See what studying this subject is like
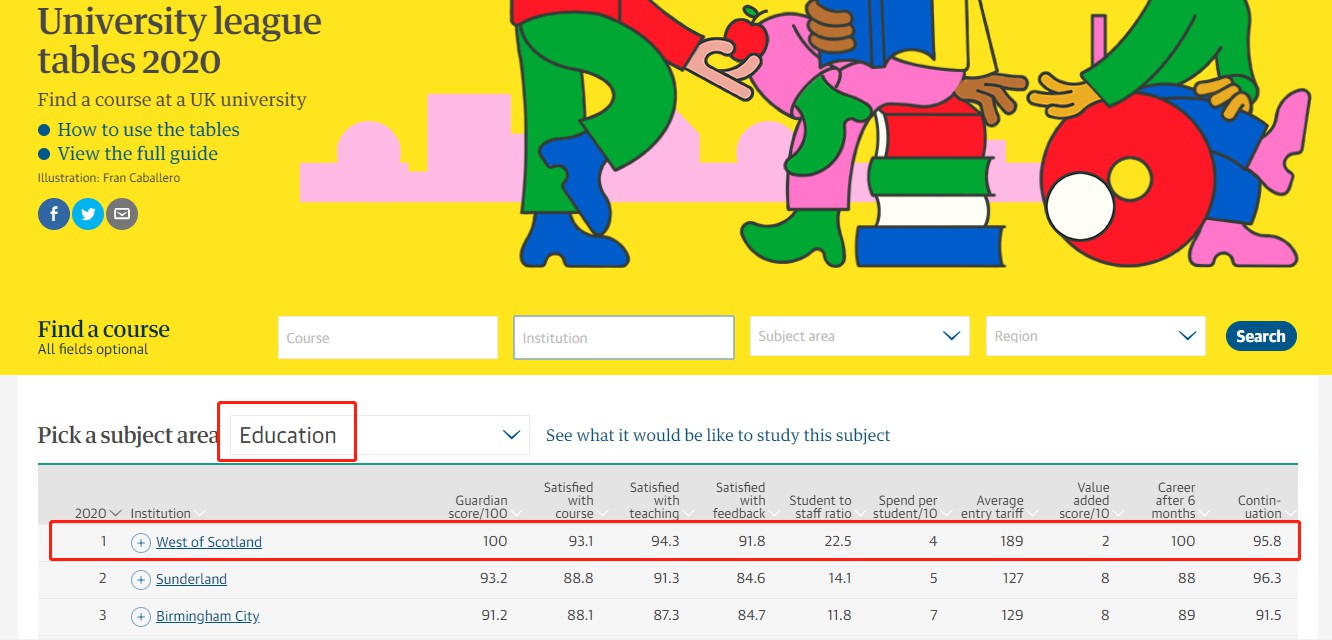 pos(717,436)
